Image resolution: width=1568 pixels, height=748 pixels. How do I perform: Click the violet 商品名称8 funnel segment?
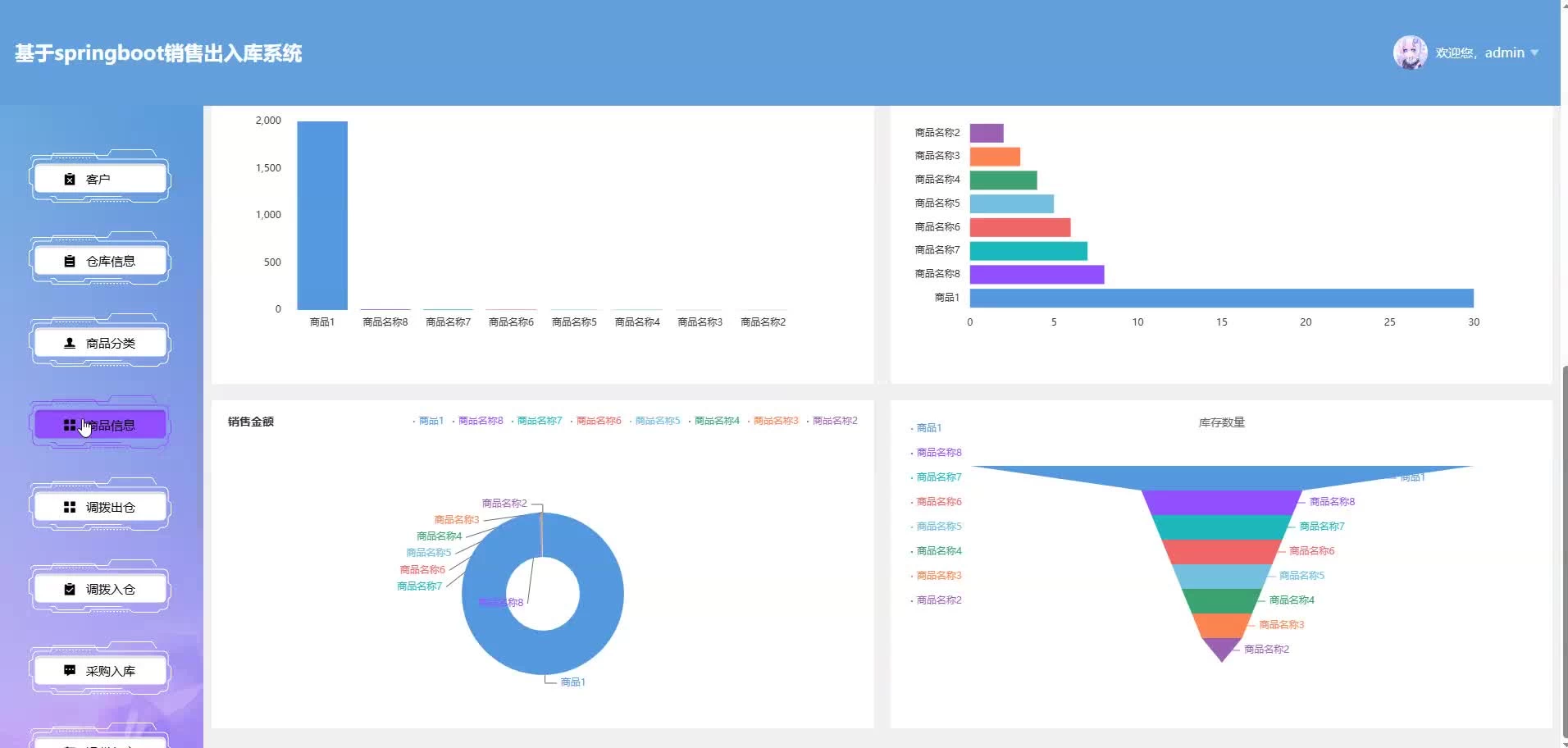1222,503
